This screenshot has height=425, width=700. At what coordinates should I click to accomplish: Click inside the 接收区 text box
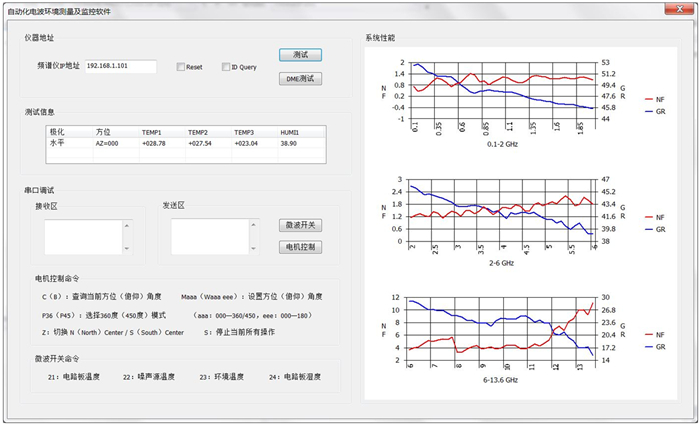coord(82,237)
